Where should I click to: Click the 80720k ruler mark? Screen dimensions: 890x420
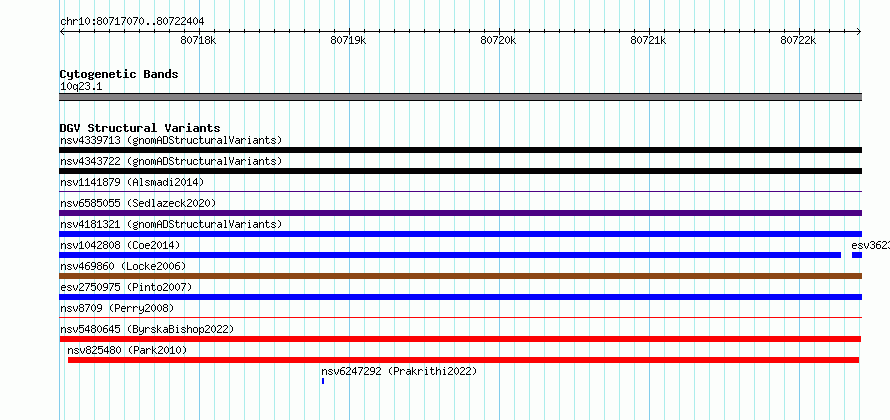(498, 40)
